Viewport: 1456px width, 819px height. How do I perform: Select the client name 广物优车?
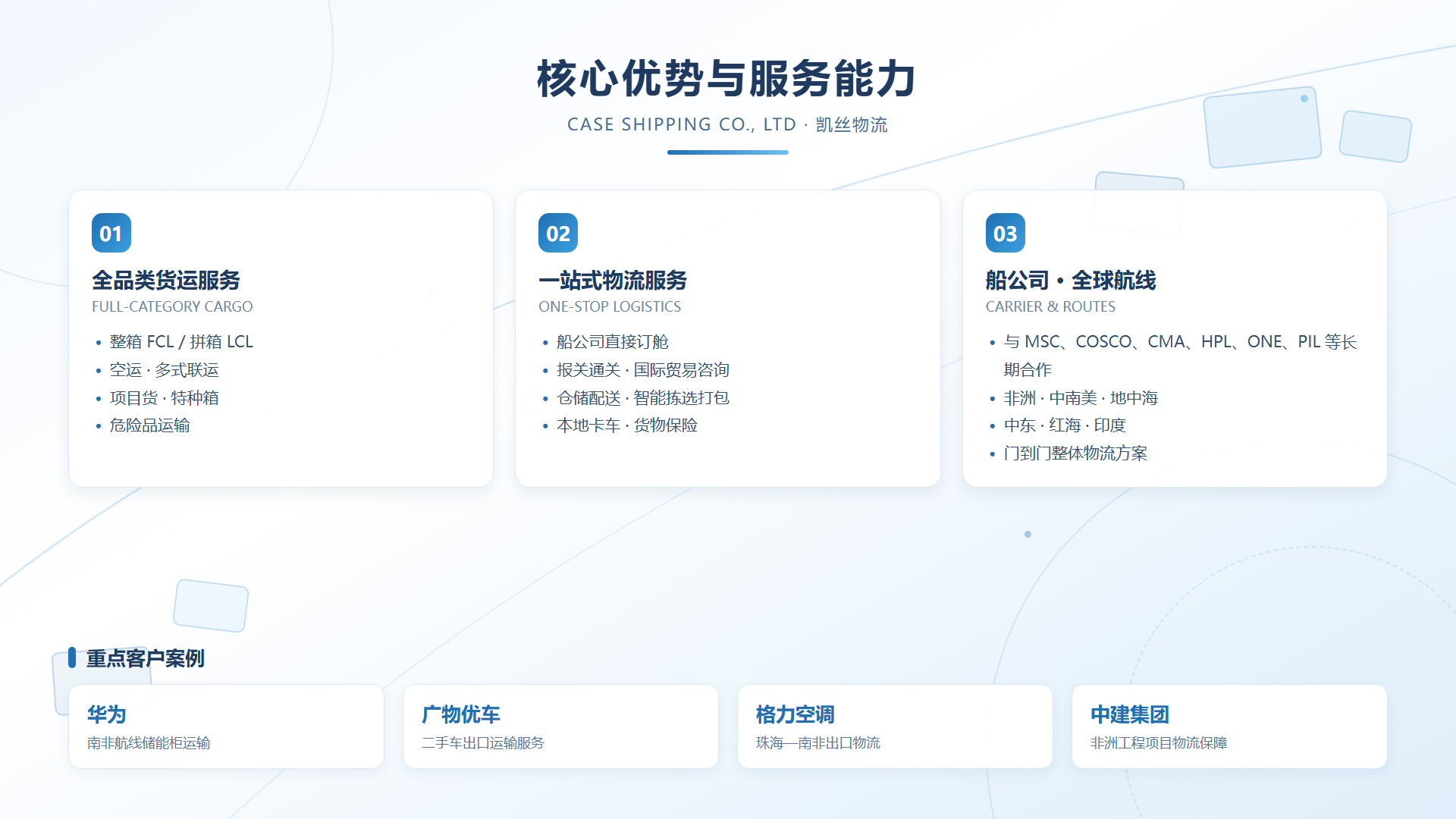coord(461,714)
